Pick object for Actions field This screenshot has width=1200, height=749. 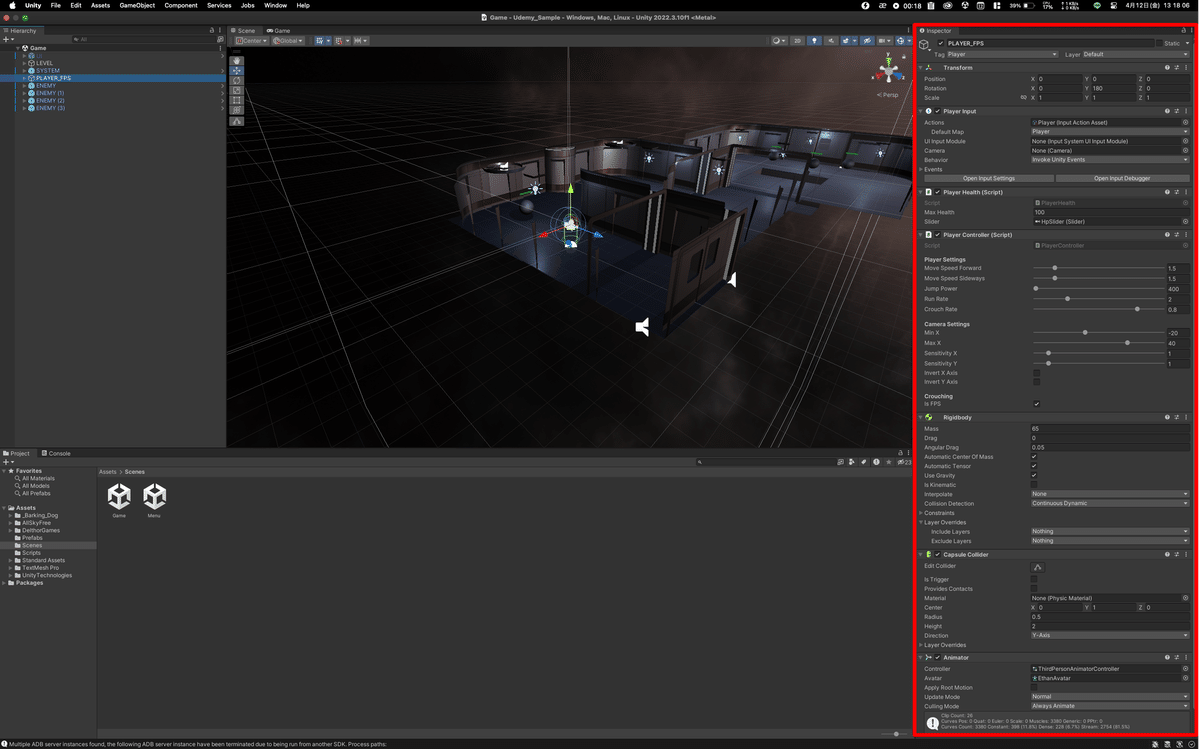1186,122
